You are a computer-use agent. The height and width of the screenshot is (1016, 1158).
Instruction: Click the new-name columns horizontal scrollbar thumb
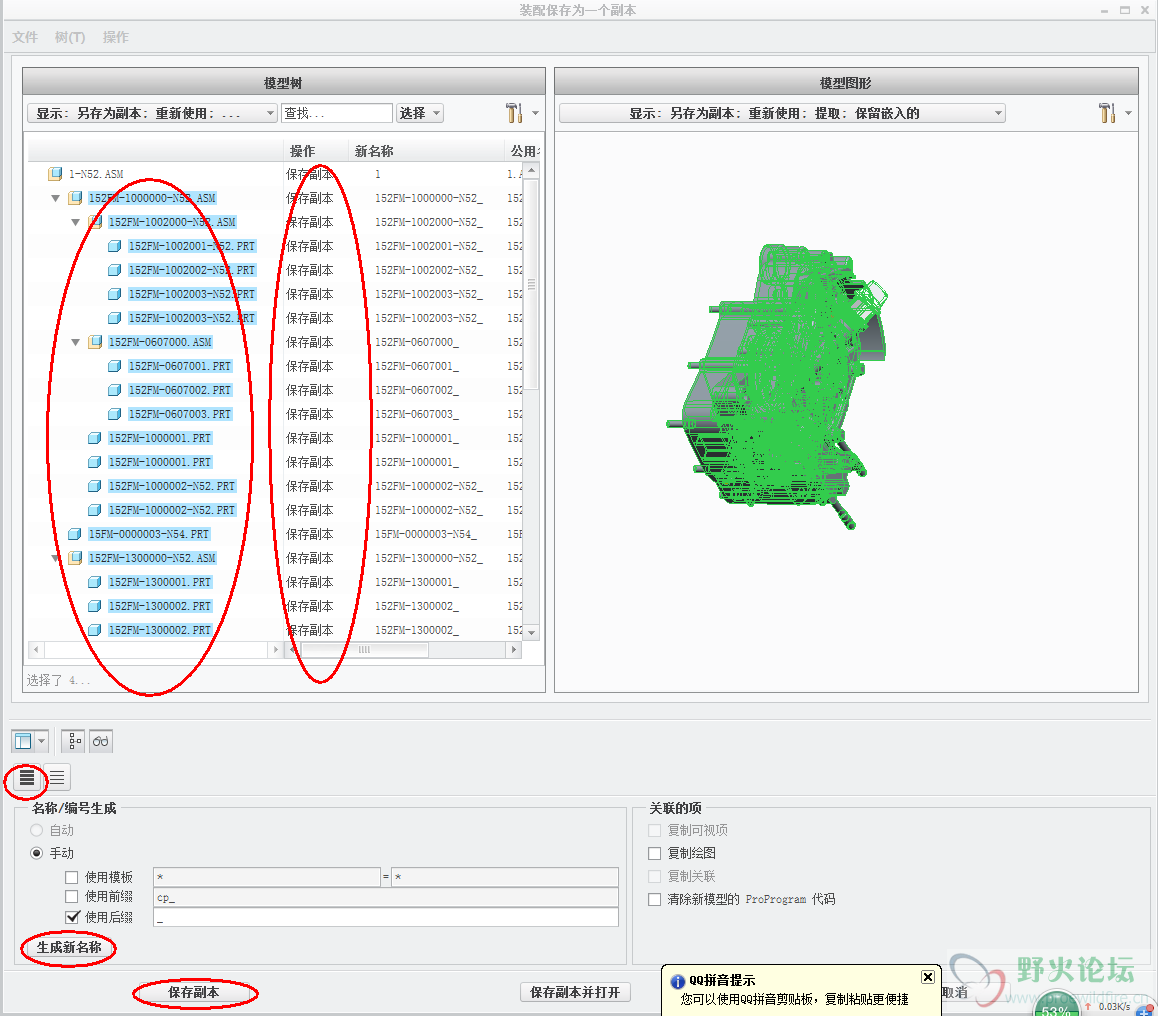pos(364,650)
